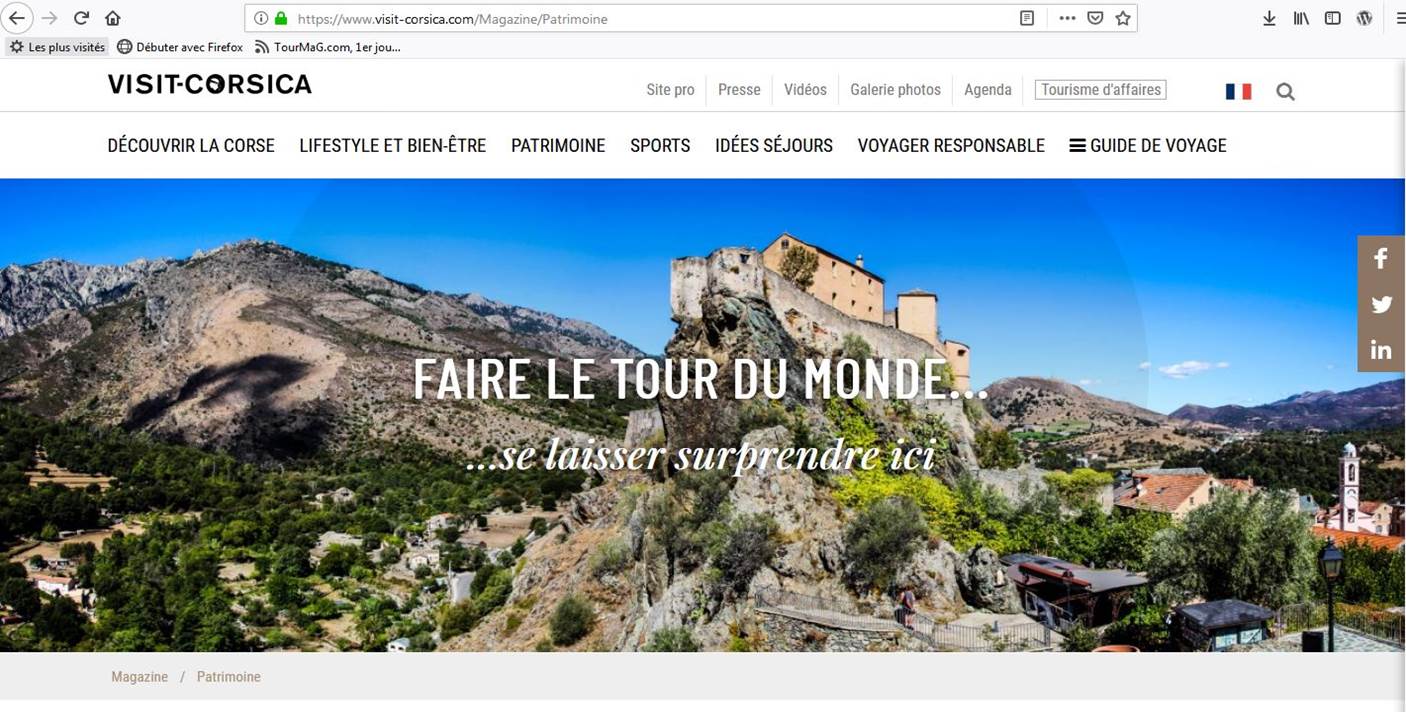Save page to Pocket icon
The image size is (1406, 712).
click(1095, 18)
